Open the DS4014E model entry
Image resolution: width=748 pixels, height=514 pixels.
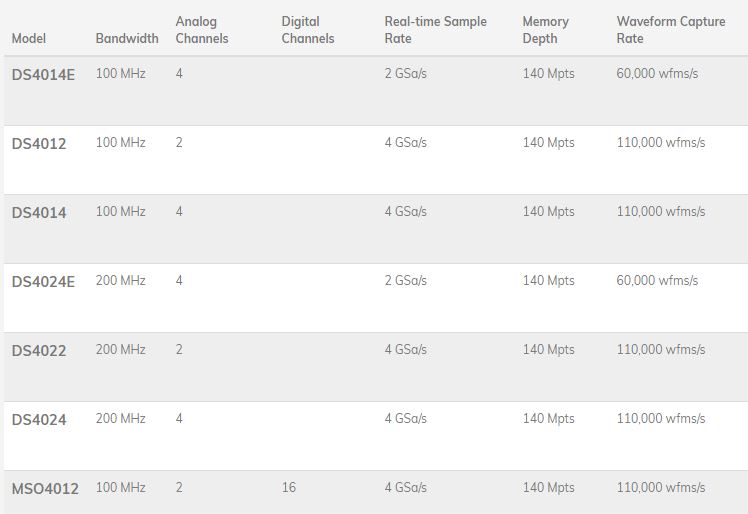(43, 75)
